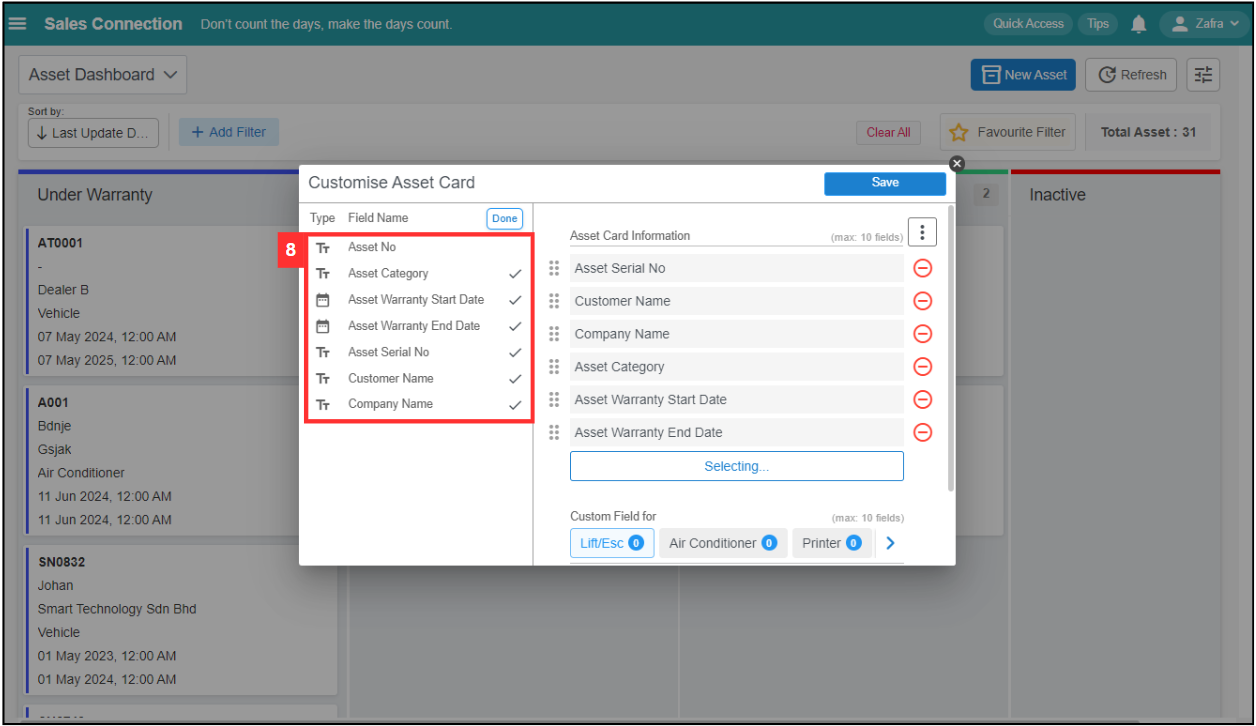
Task: Deselect Asset Warranty Start Date in the field list
Action: 419,300
